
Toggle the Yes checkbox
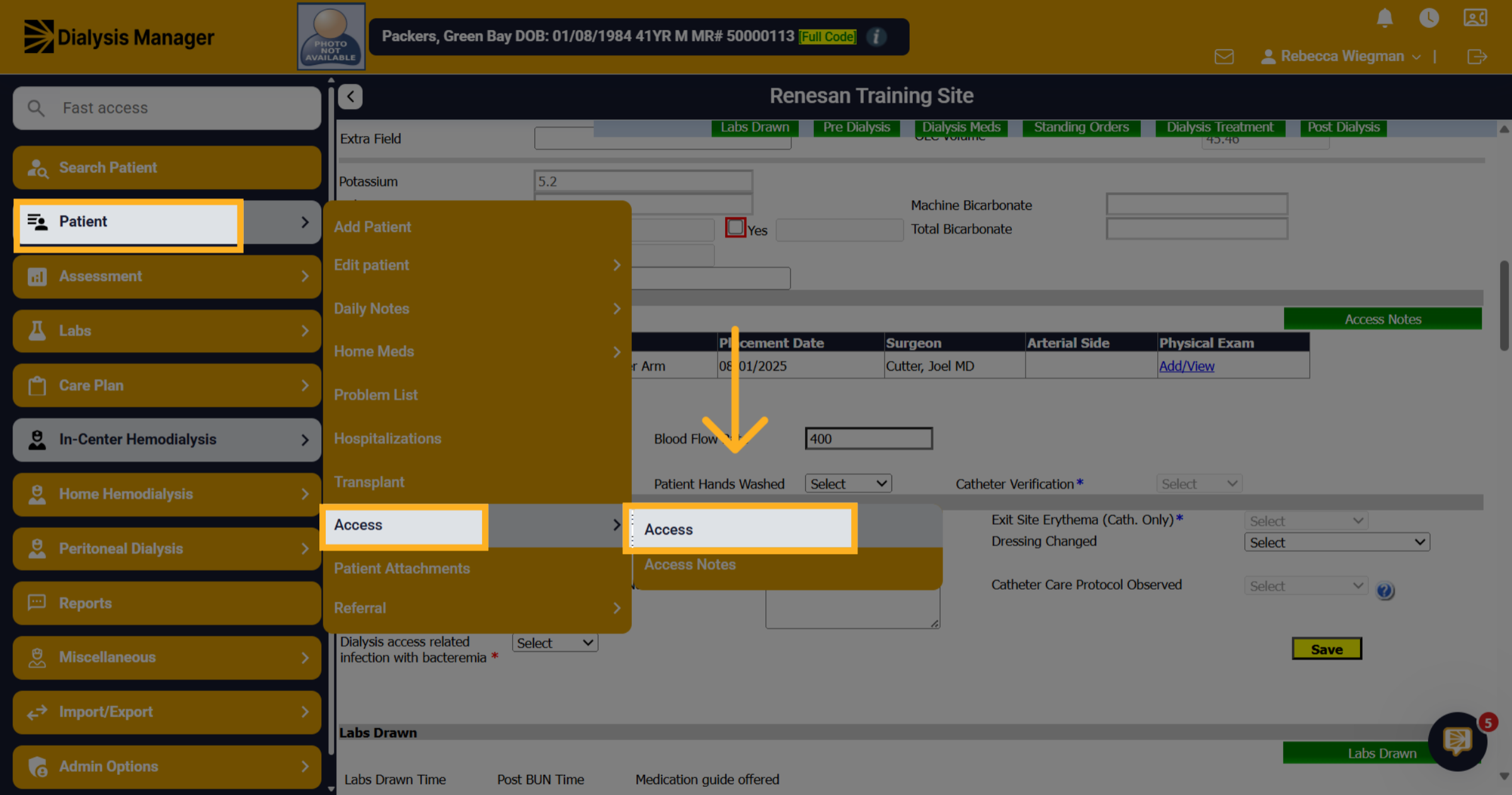pyautogui.click(x=735, y=227)
